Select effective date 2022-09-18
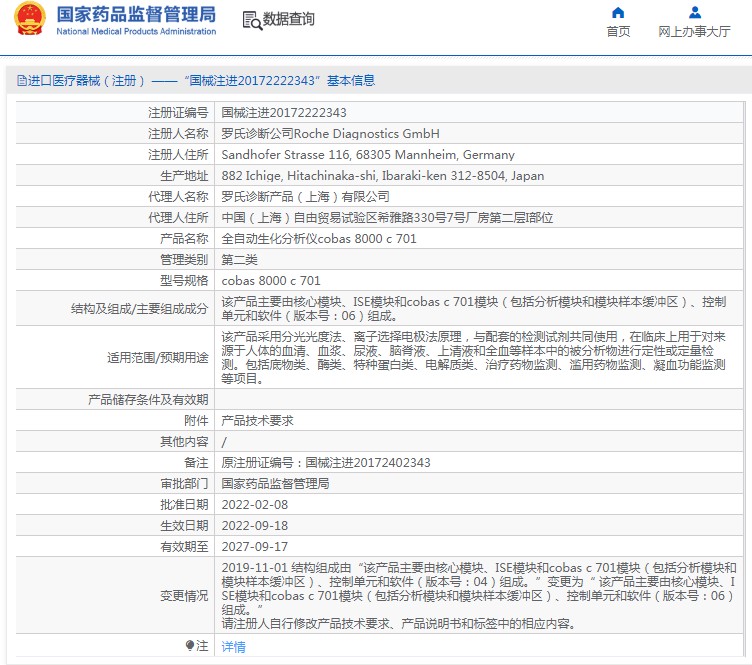 (x=255, y=526)
